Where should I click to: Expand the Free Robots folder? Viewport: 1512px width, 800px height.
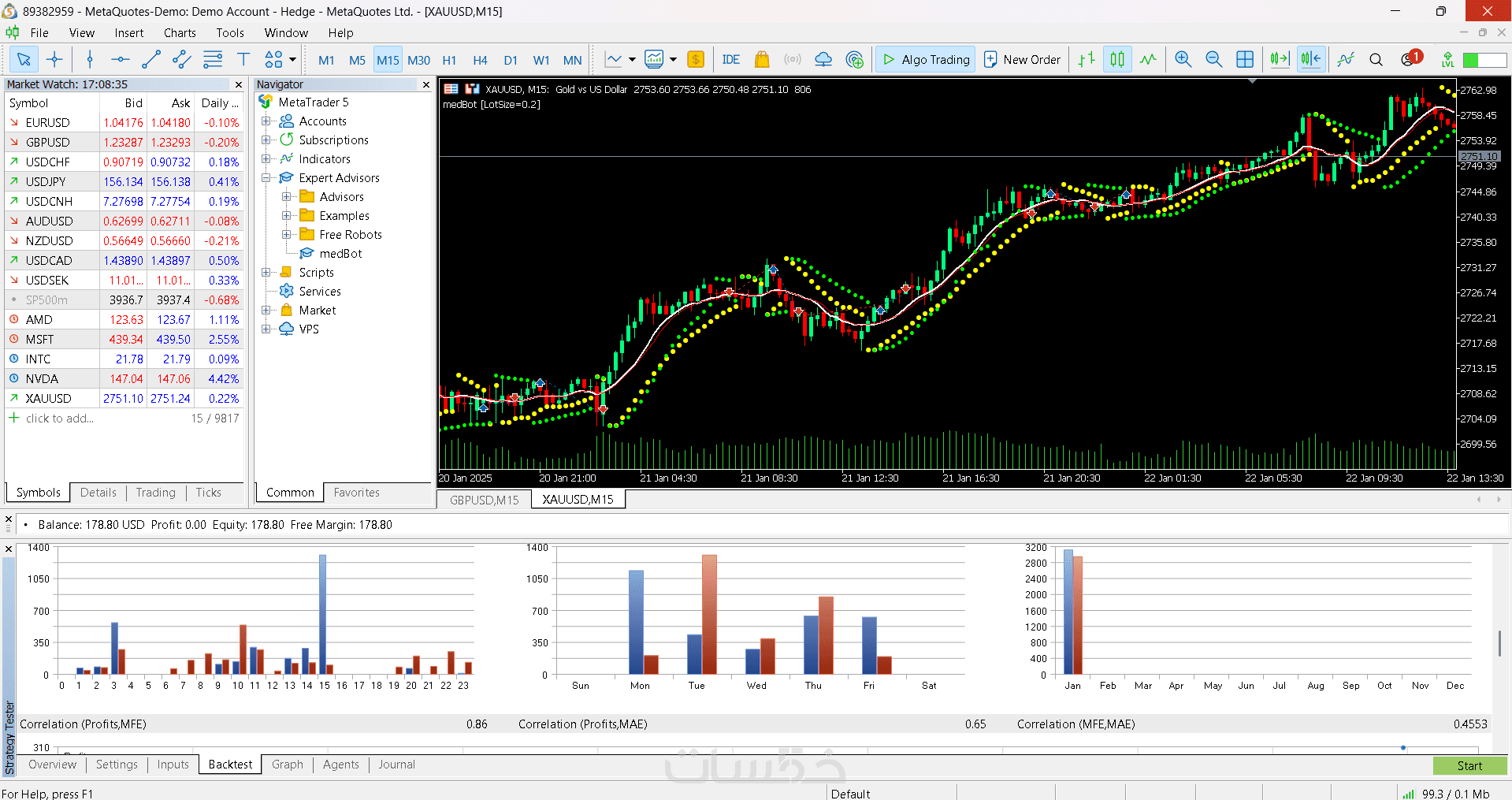click(287, 234)
